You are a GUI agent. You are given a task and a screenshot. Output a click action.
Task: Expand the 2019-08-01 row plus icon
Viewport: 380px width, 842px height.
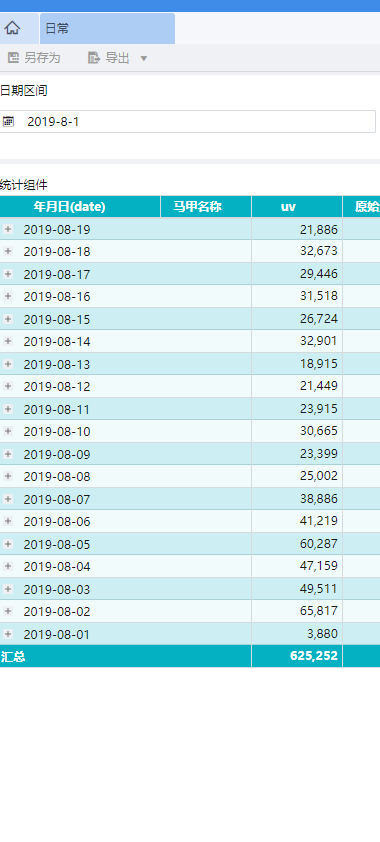click(8, 634)
